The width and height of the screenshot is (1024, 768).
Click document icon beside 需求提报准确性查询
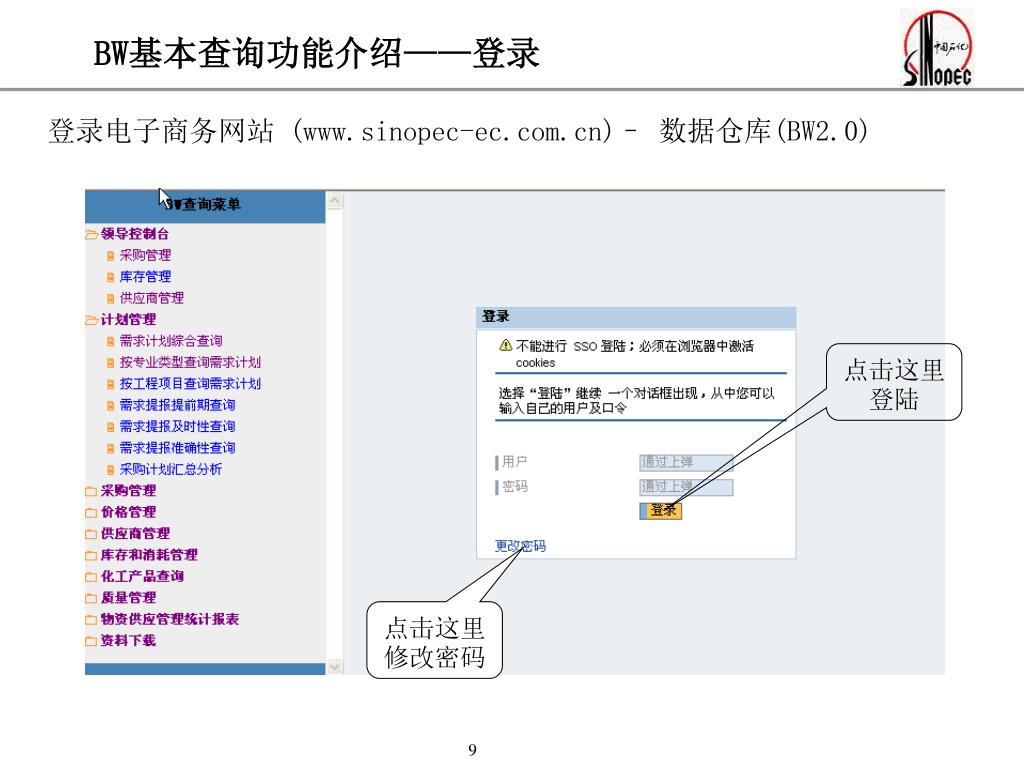coord(111,449)
